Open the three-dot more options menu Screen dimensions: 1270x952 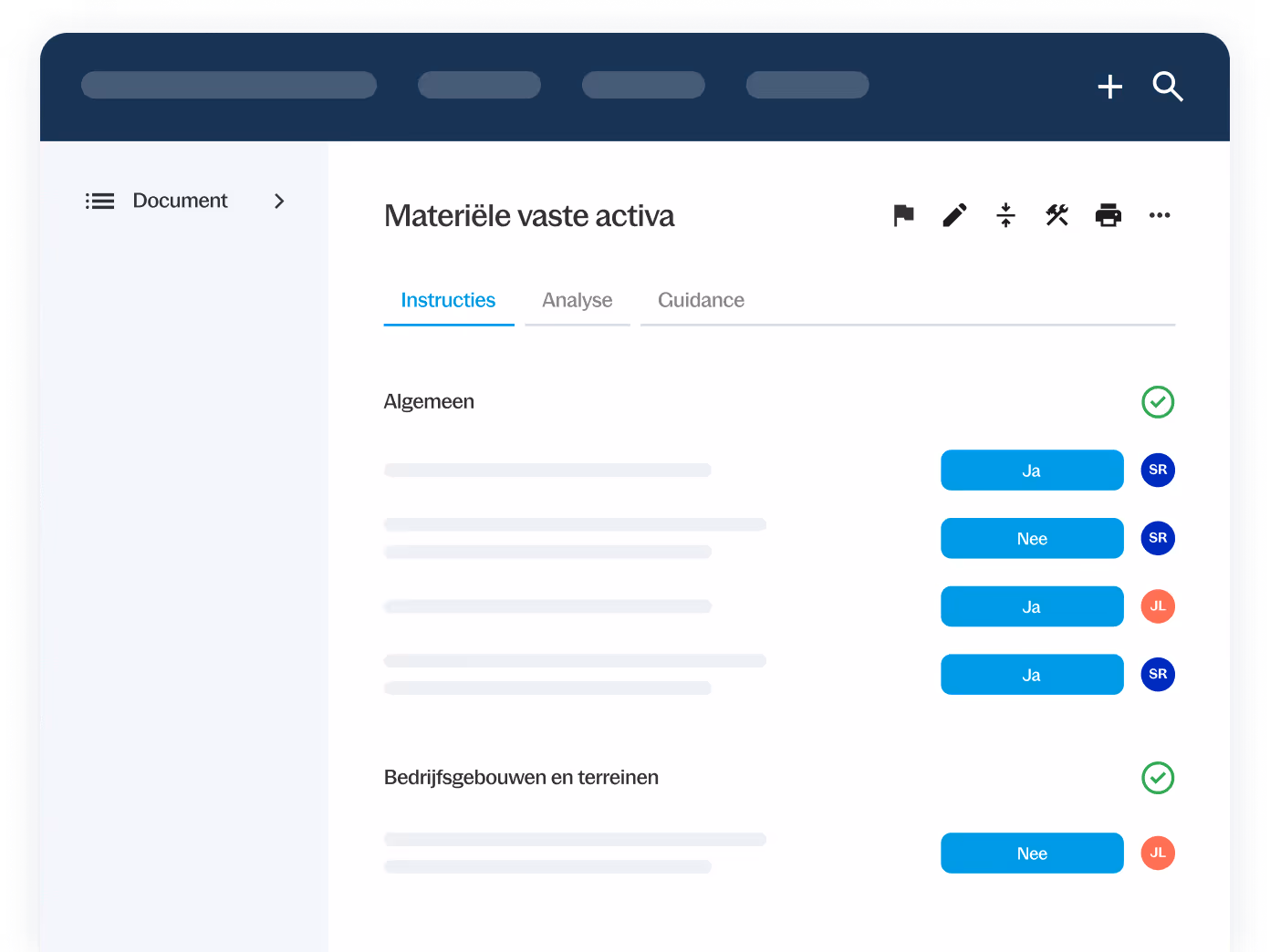coord(1160,215)
